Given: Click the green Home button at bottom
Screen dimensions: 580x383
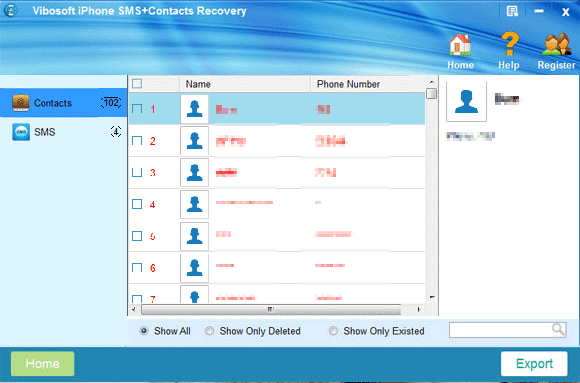Looking at the screenshot, I should pyautogui.click(x=43, y=363).
